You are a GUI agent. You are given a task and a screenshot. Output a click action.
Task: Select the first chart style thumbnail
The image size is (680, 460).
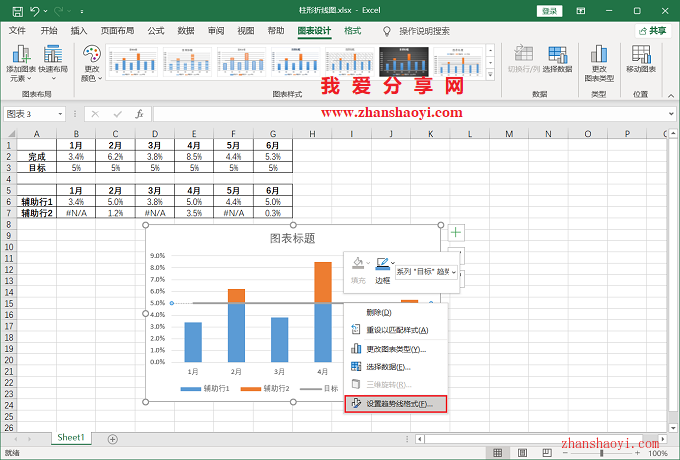click(x=133, y=62)
